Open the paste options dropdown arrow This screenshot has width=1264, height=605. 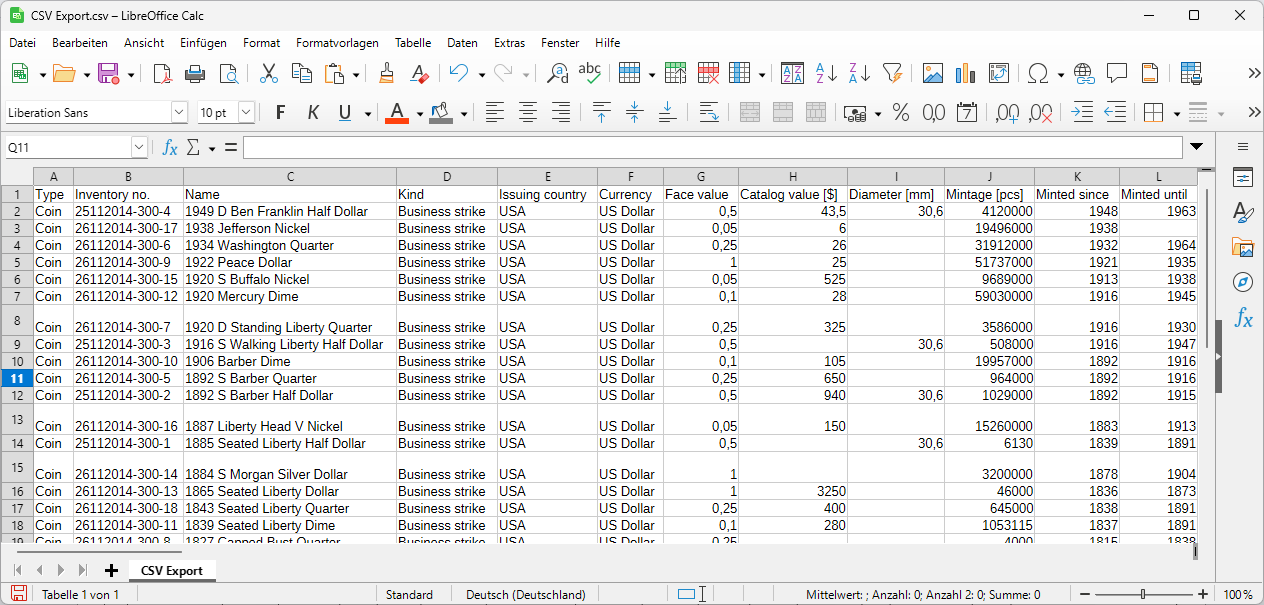click(355, 74)
